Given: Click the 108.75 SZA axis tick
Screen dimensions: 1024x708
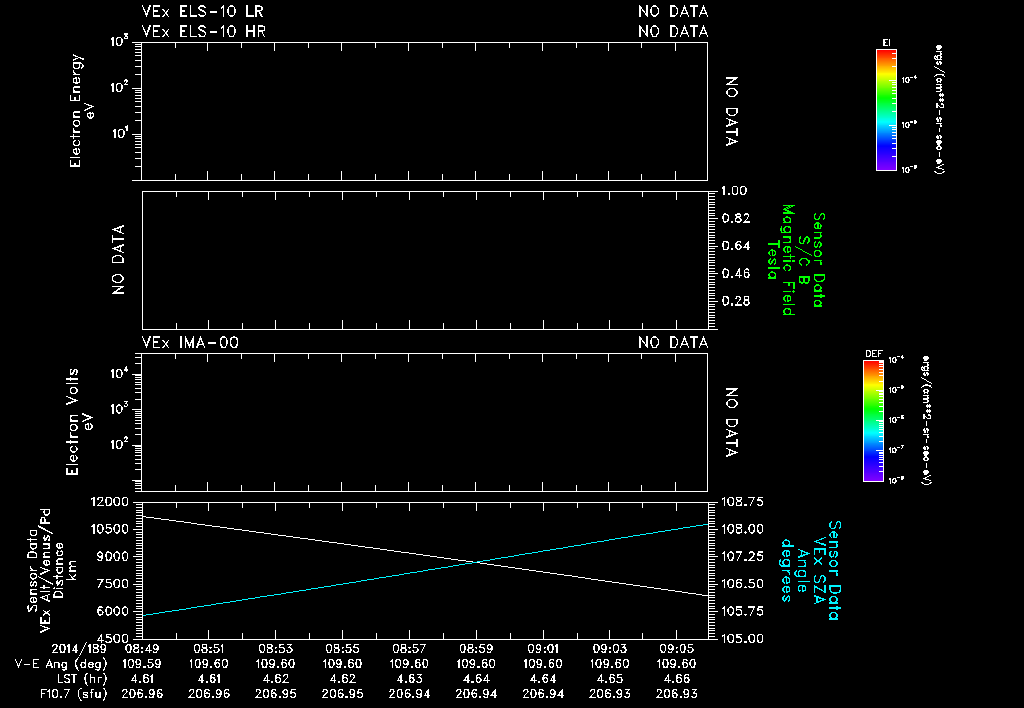Looking at the screenshot, I should click(742, 502).
